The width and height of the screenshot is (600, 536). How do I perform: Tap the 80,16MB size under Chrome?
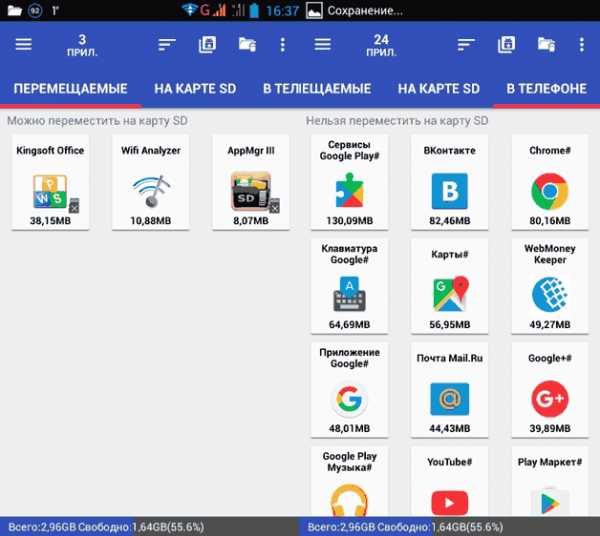550,221
